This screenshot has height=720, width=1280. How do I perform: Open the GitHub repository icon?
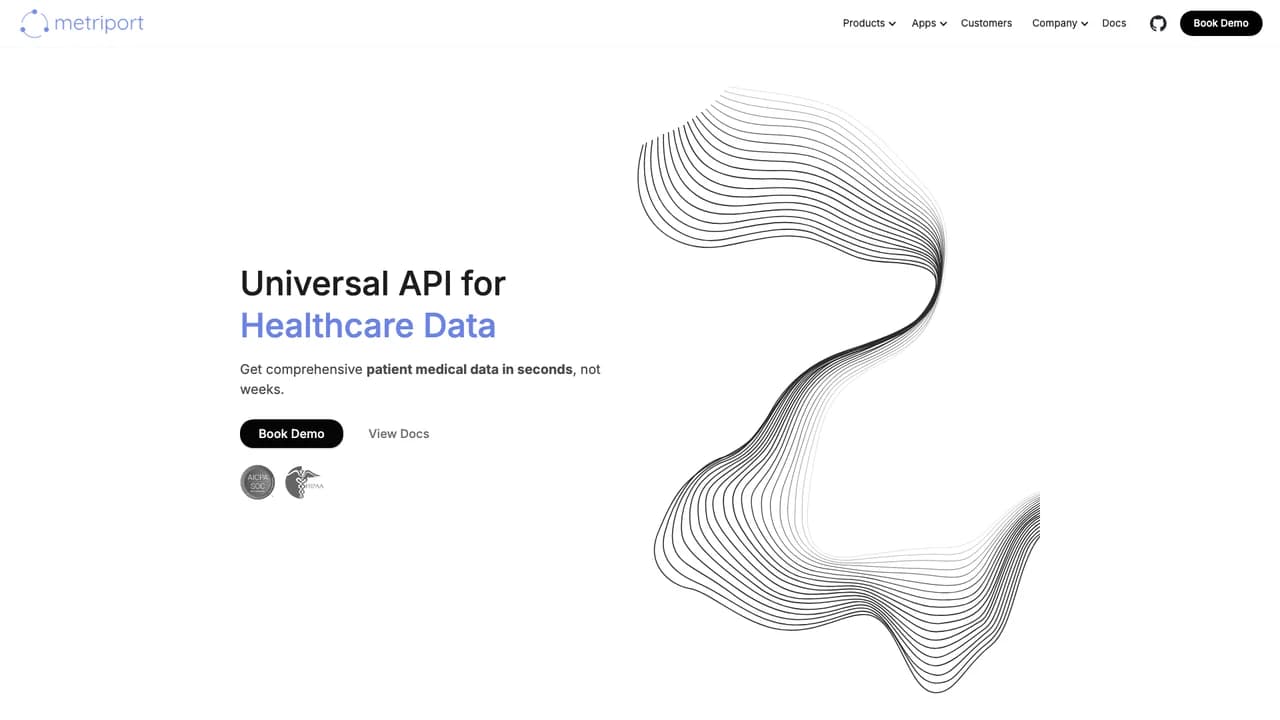(1158, 23)
